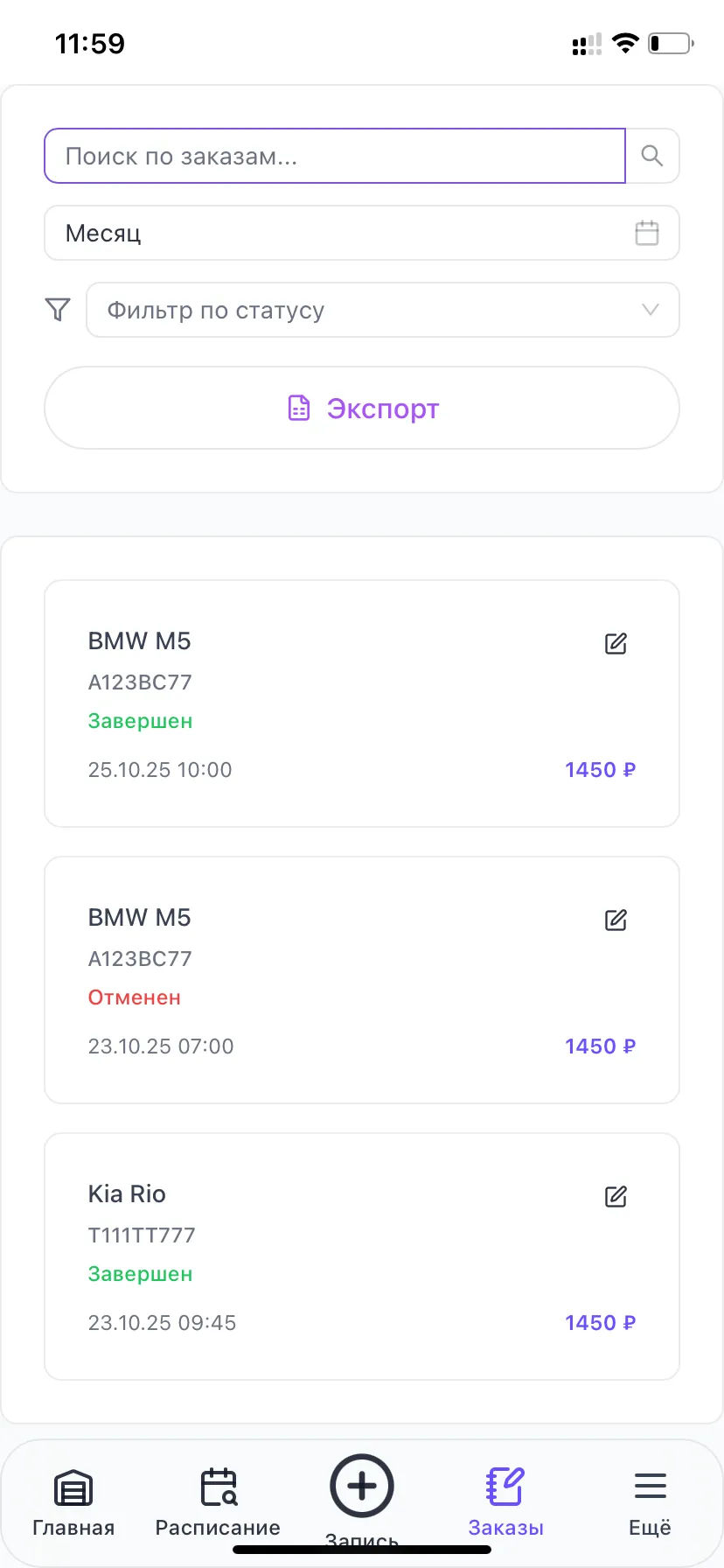Image resolution: width=724 pixels, height=1568 pixels.
Task: Expand the Фильтр по статусу dropdown
Action: tap(382, 310)
